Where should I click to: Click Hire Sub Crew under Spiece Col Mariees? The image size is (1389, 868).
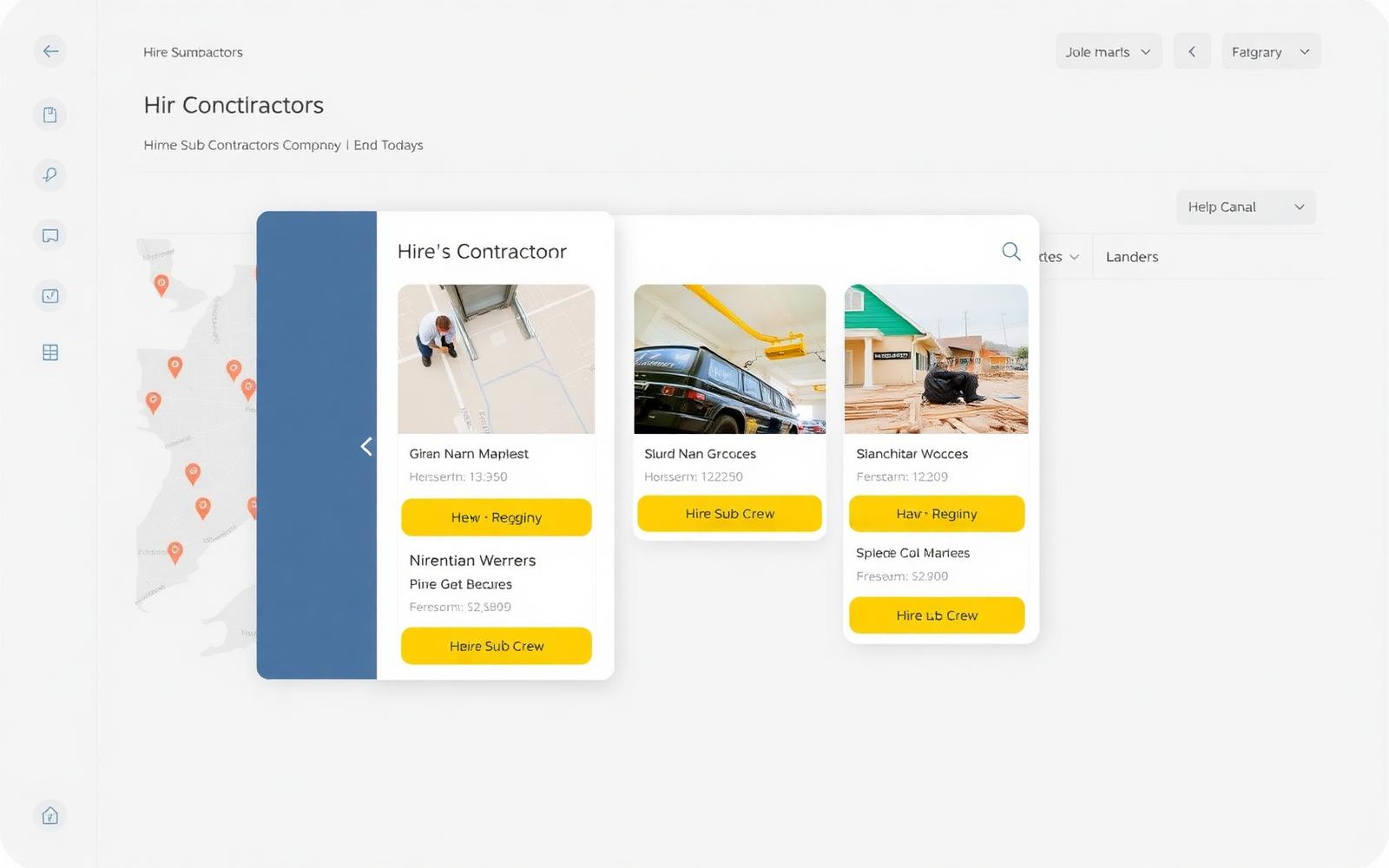tap(937, 615)
